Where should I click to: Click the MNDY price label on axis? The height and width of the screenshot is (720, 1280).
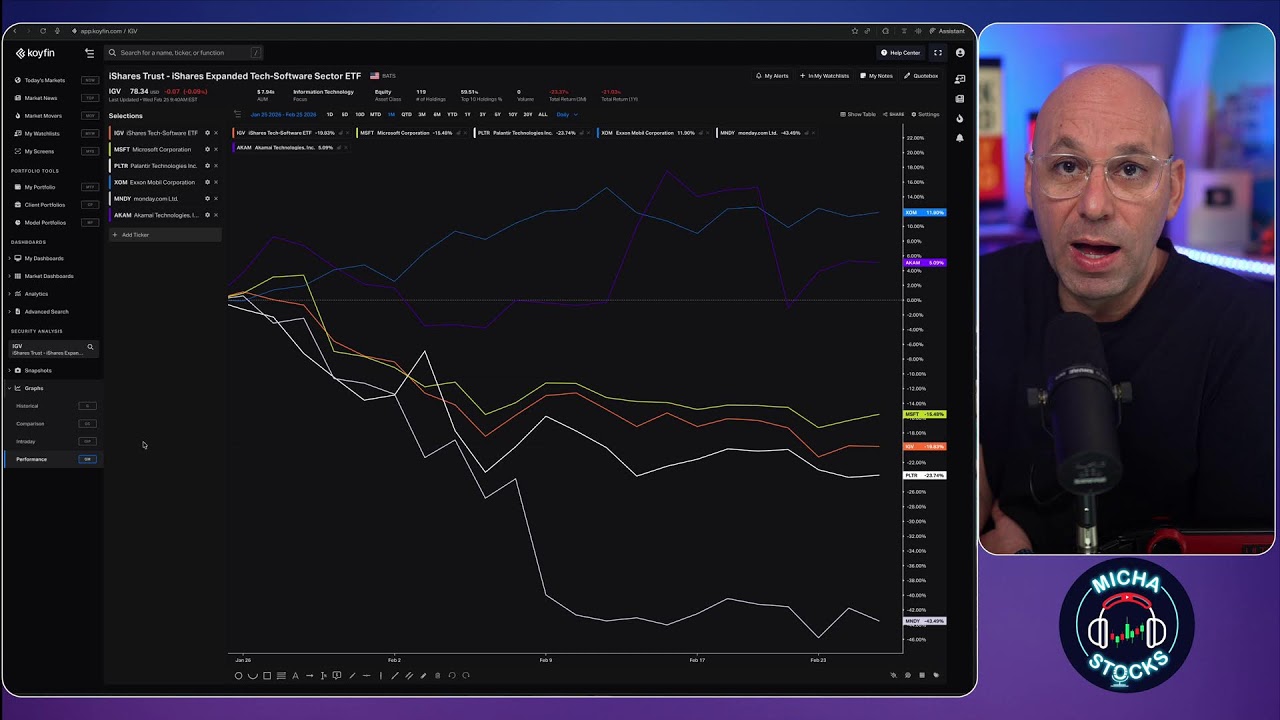[x=924, y=621]
